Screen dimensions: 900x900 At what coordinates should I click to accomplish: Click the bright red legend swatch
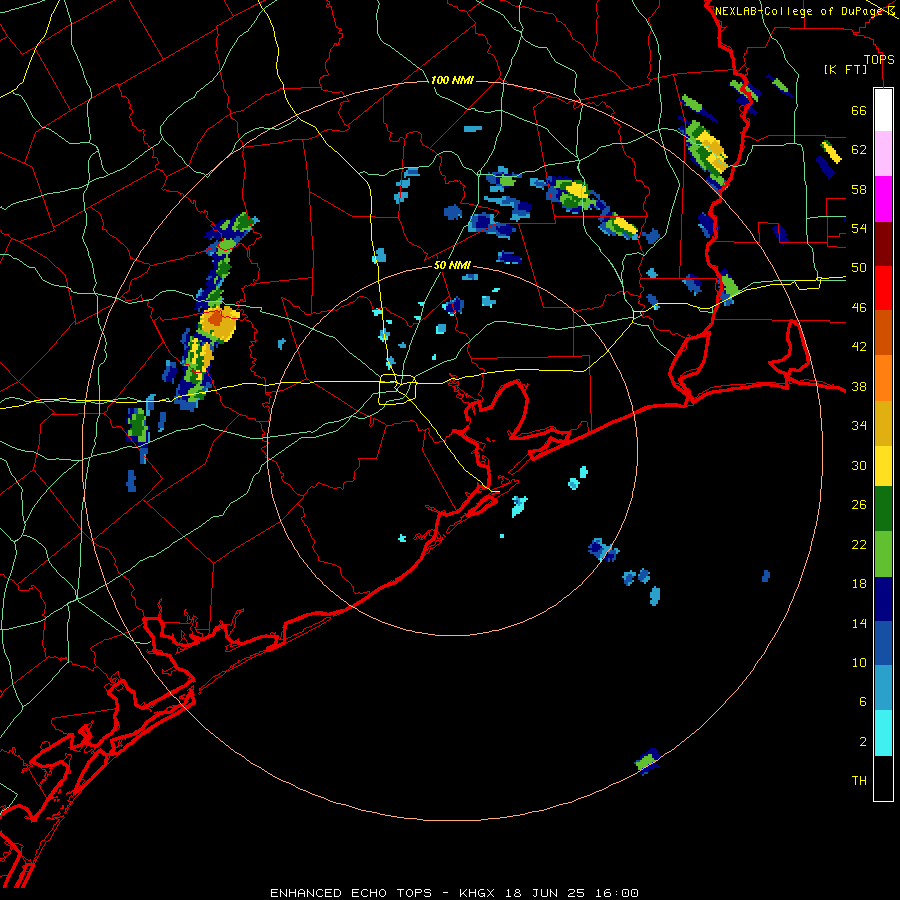point(883,288)
